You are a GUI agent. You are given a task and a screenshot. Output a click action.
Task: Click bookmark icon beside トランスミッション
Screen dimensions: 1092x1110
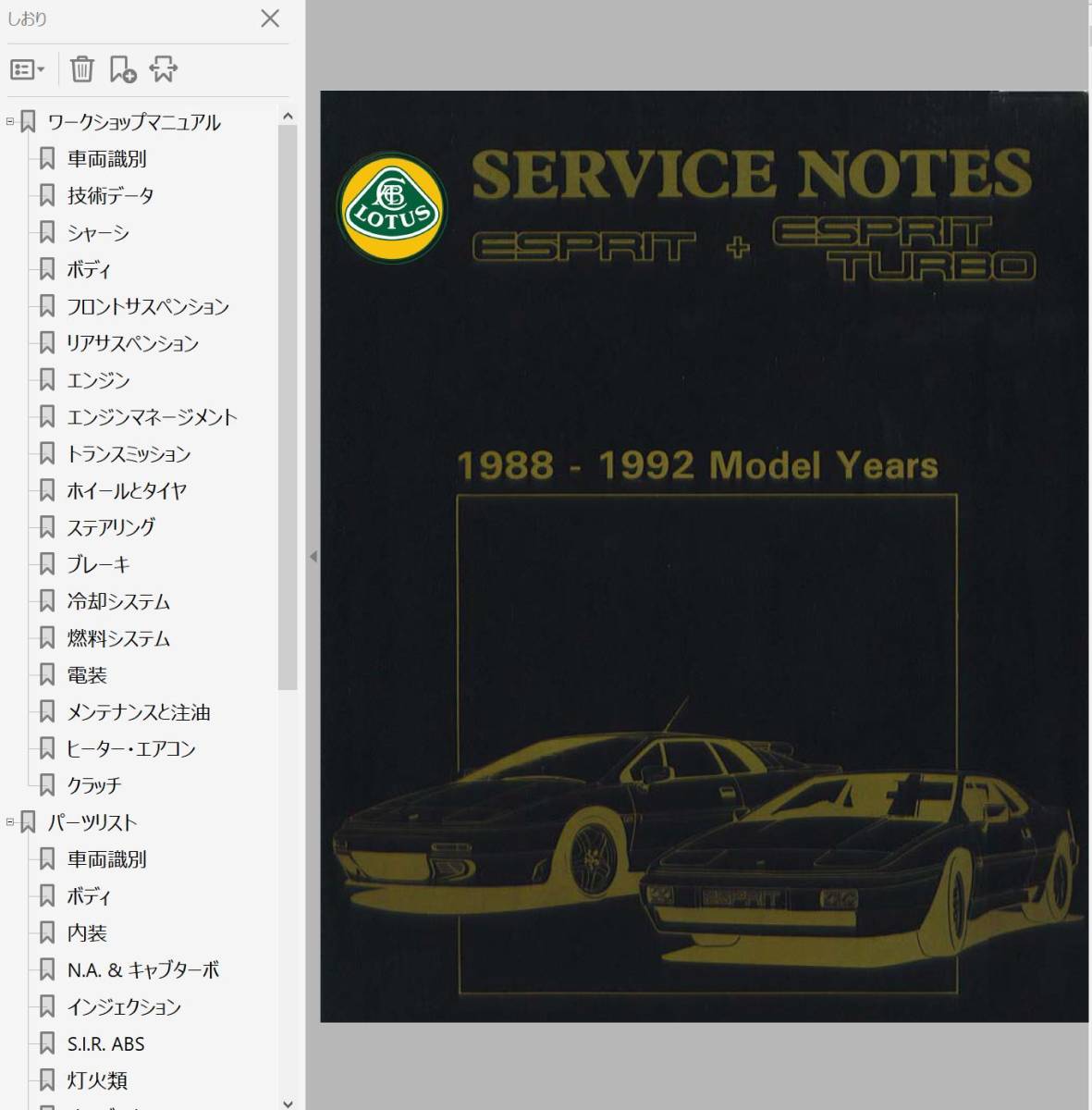point(47,453)
